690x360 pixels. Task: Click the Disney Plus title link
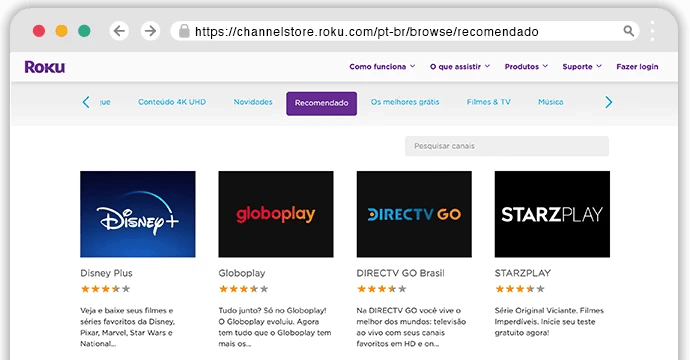pyautogui.click(x=106, y=273)
